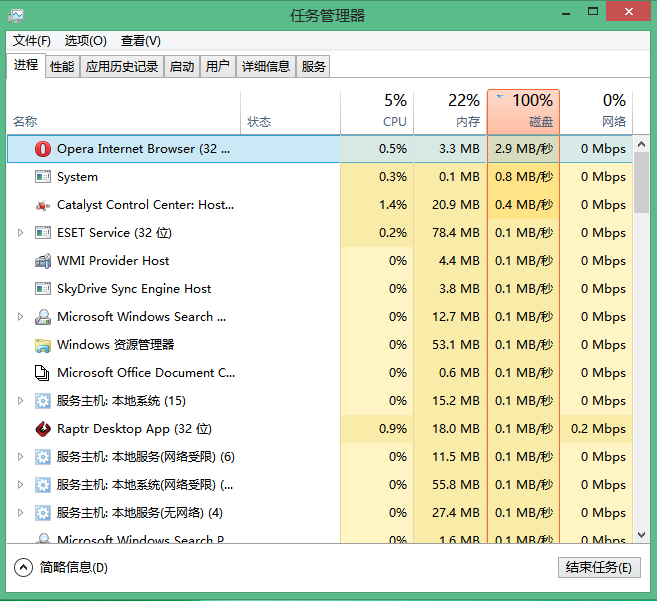Click the 服务主机: 本地服务(网络受限) (6) gear icon

click(43, 457)
